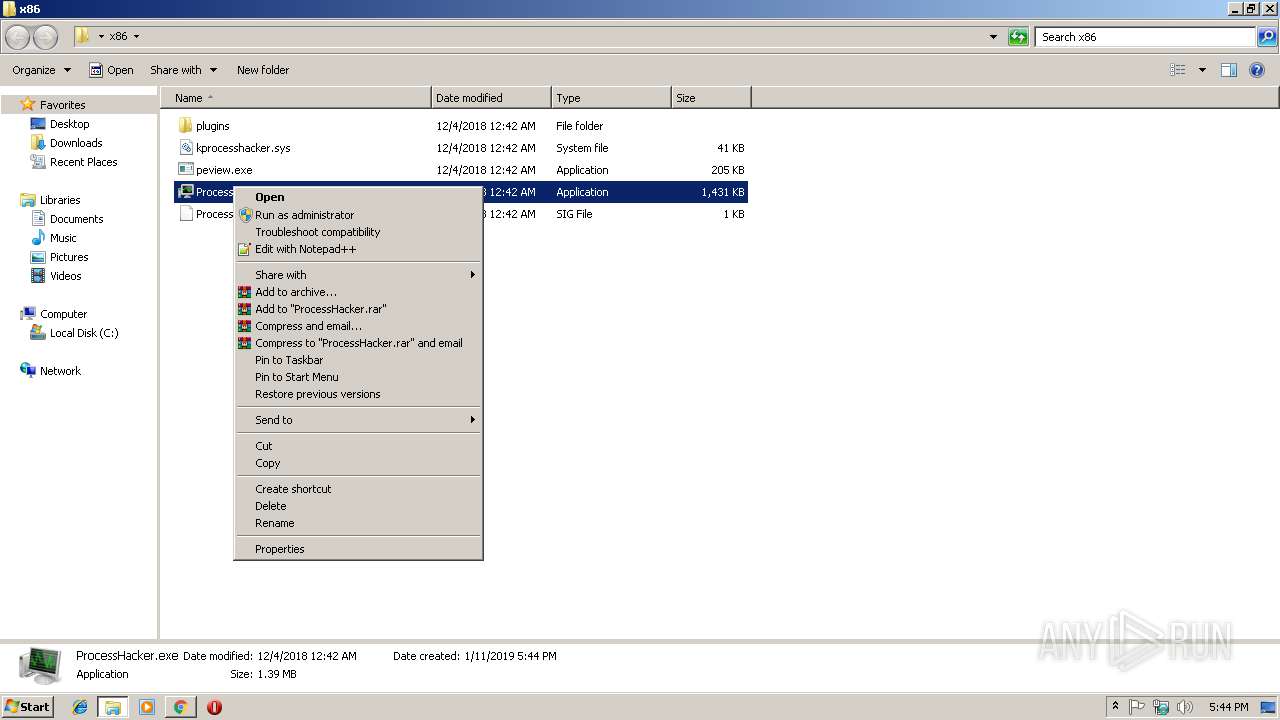Click the volume speaker tray icon
Viewport: 1280px width, 720px height.
(x=1185, y=707)
